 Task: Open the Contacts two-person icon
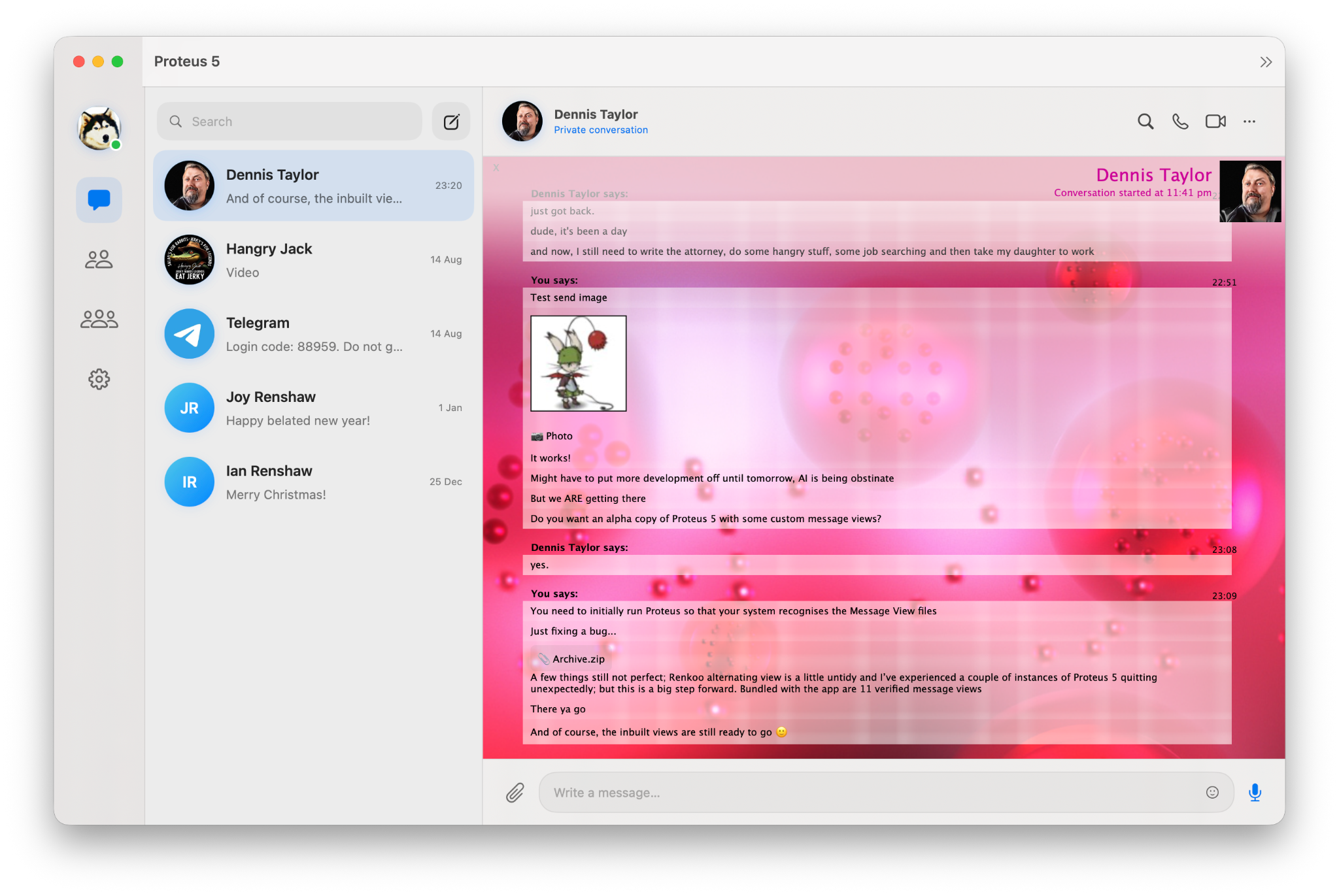[x=99, y=259]
